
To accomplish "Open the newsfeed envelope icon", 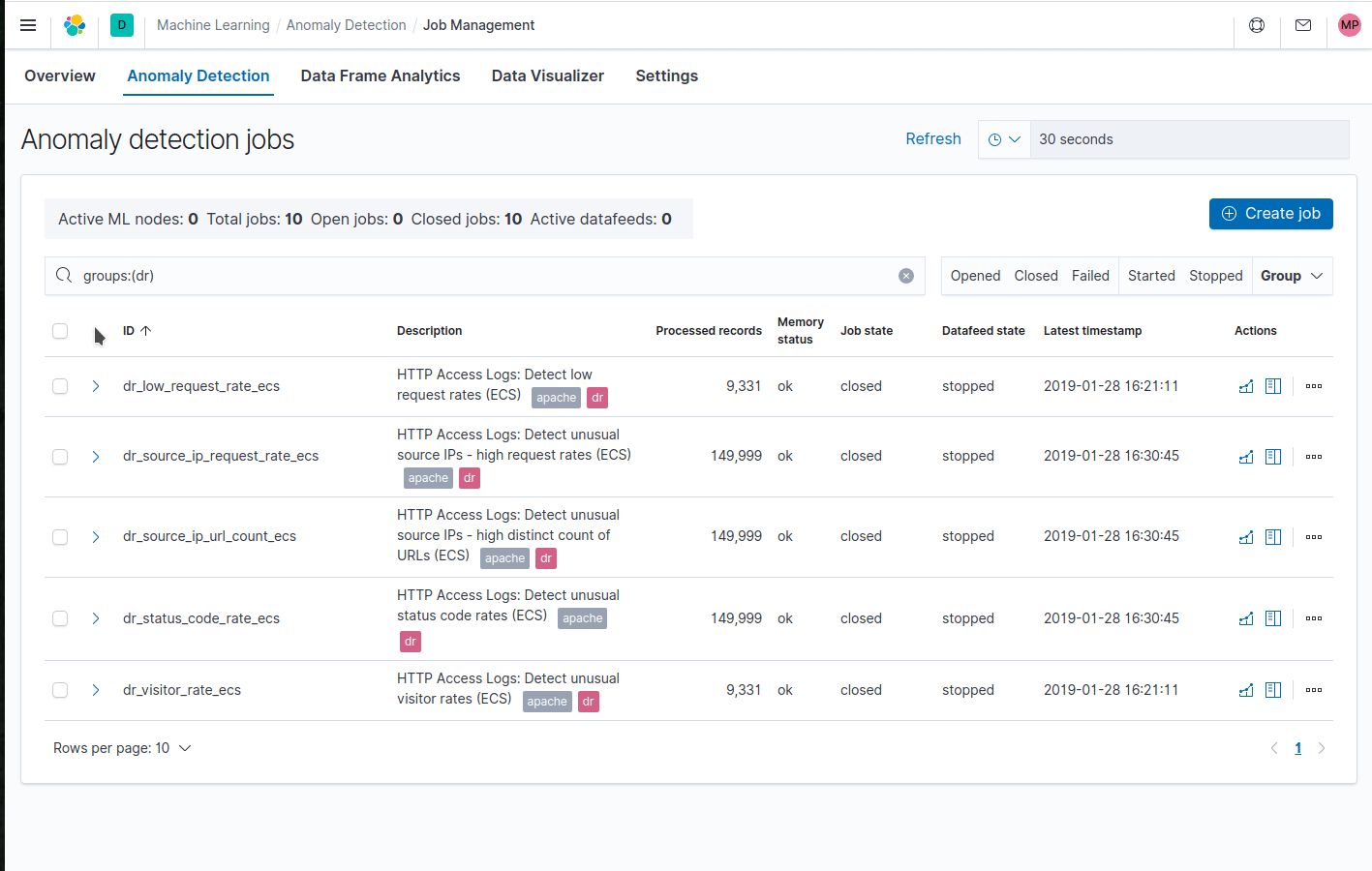I will pyautogui.click(x=1302, y=25).
